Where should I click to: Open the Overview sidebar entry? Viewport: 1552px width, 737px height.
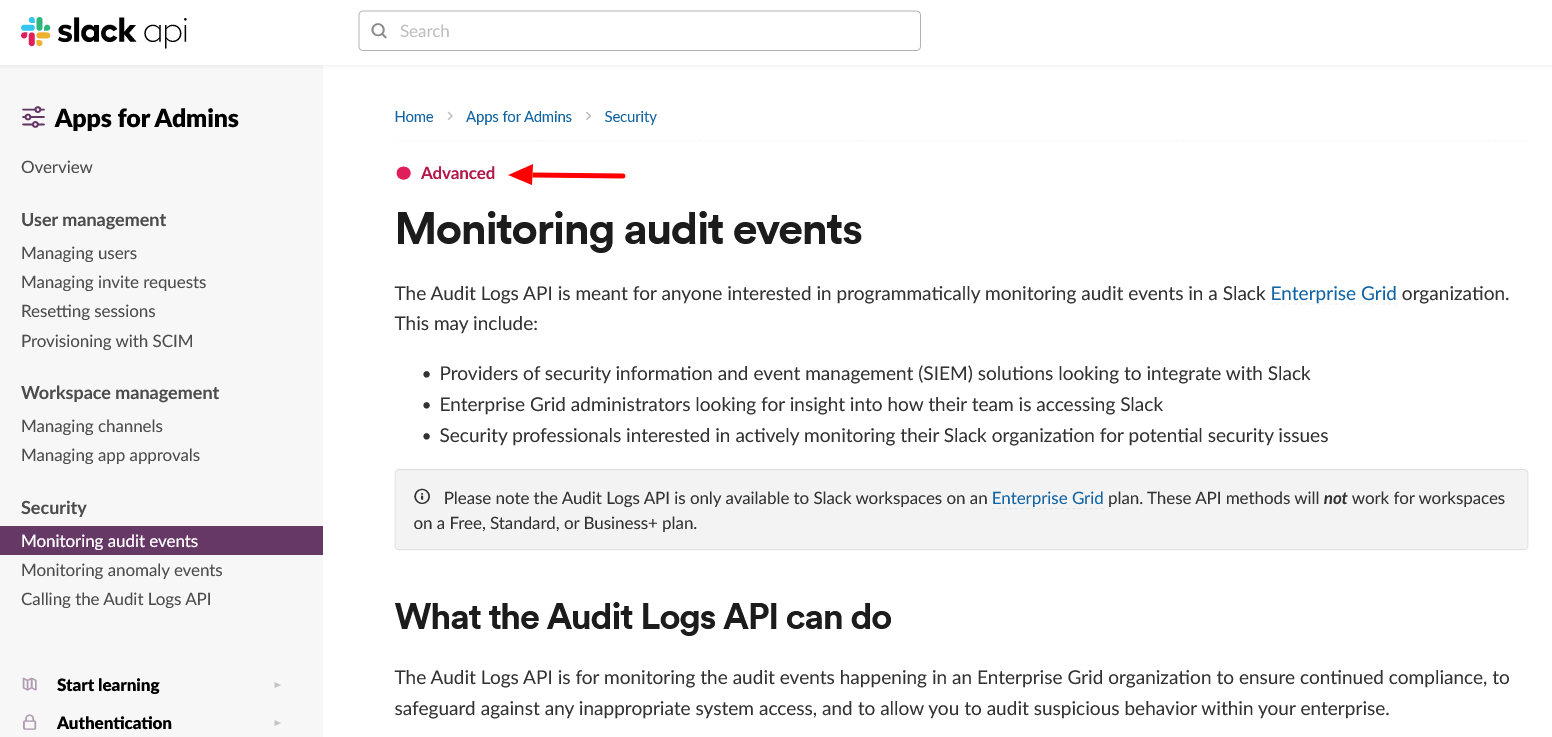point(56,167)
